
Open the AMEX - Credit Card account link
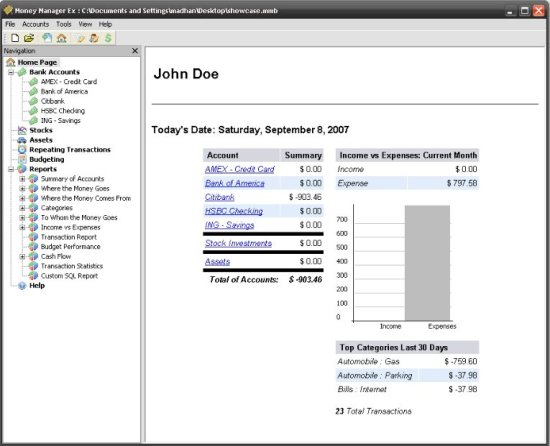coord(240,169)
